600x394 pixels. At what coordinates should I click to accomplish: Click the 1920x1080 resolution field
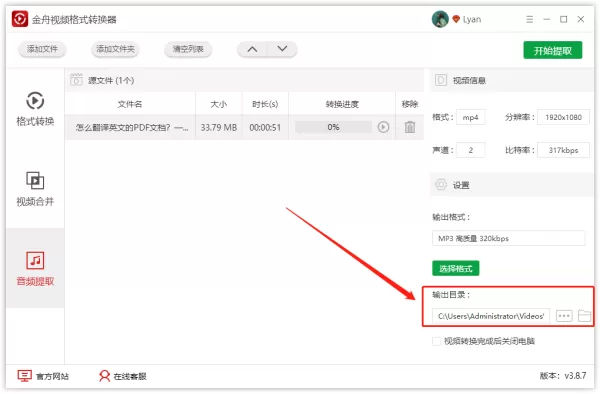point(563,117)
